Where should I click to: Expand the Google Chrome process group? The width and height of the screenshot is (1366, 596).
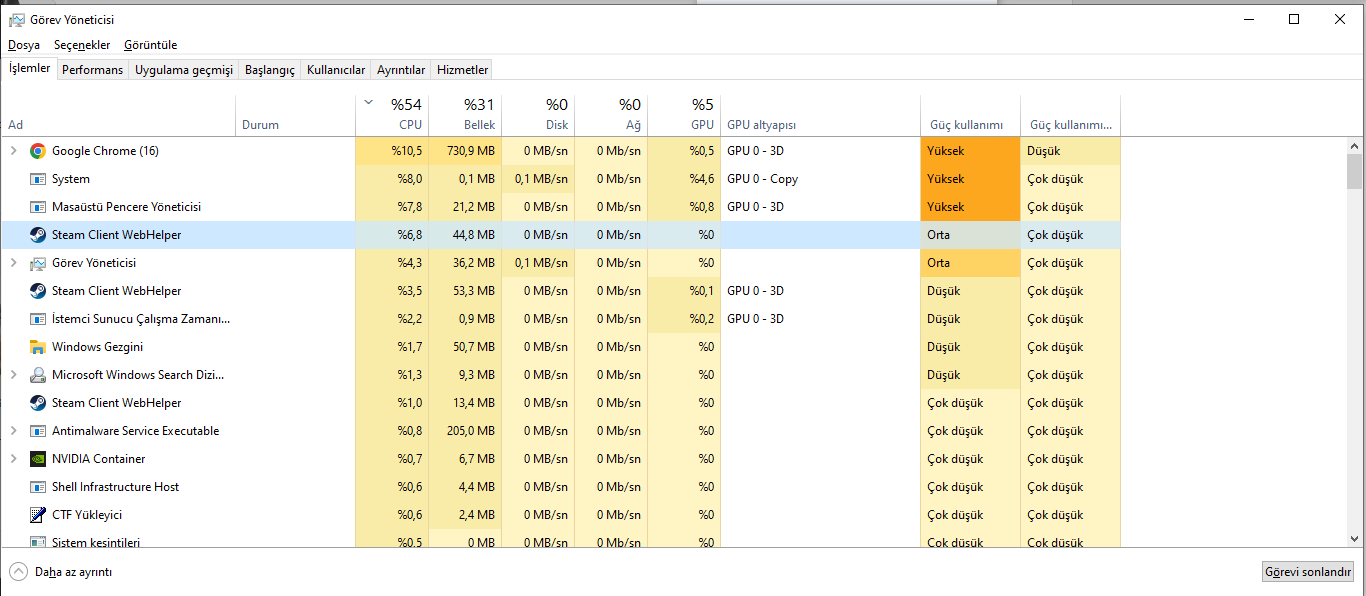point(13,151)
